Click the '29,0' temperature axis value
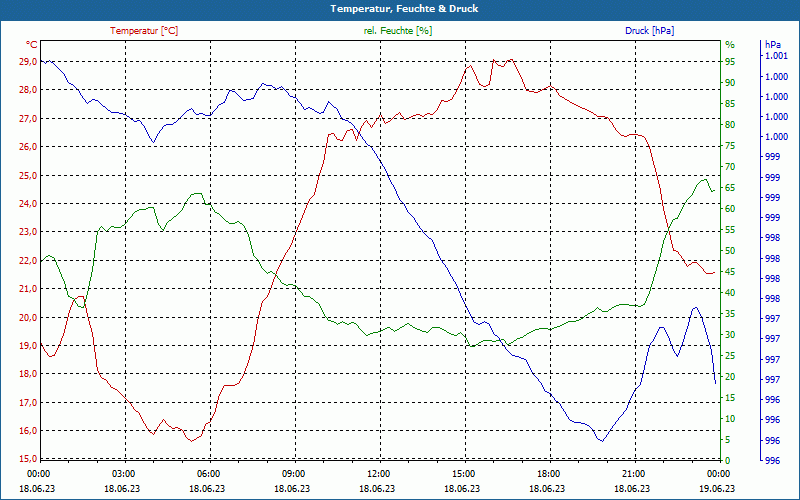The width and height of the screenshot is (800, 500). 28,61
